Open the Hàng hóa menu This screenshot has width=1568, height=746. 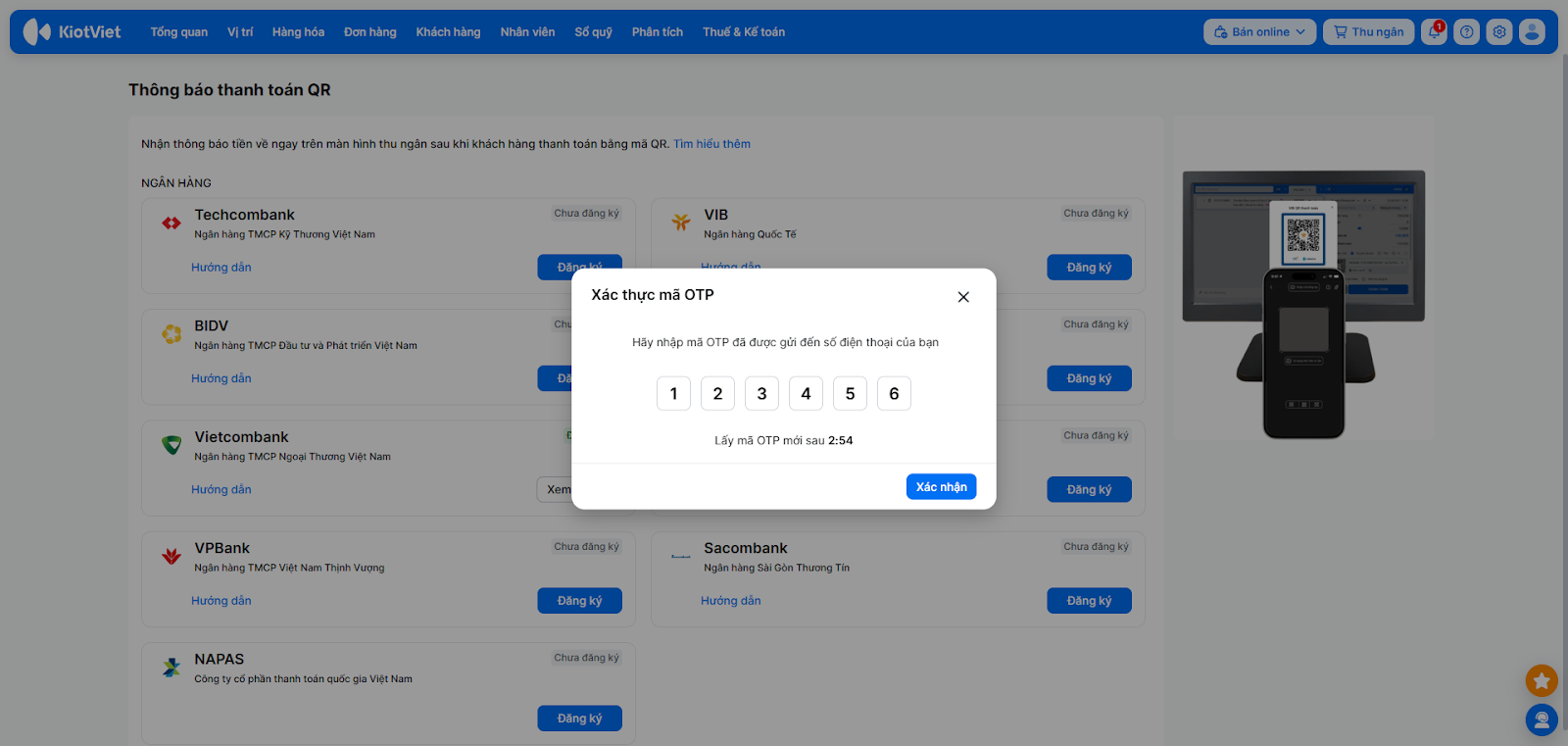(x=298, y=32)
